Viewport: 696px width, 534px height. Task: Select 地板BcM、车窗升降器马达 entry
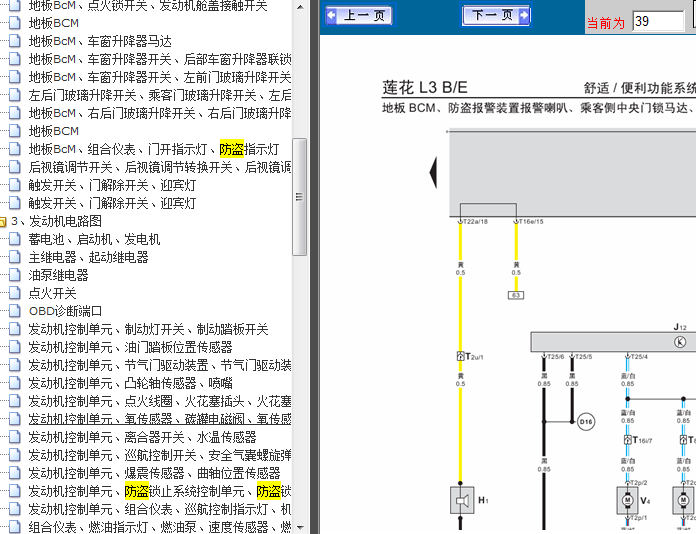[100, 41]
